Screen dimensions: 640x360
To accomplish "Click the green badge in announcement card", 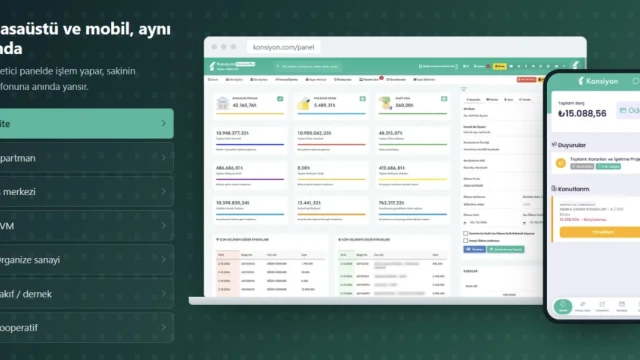I will click(x=608, y=167).
